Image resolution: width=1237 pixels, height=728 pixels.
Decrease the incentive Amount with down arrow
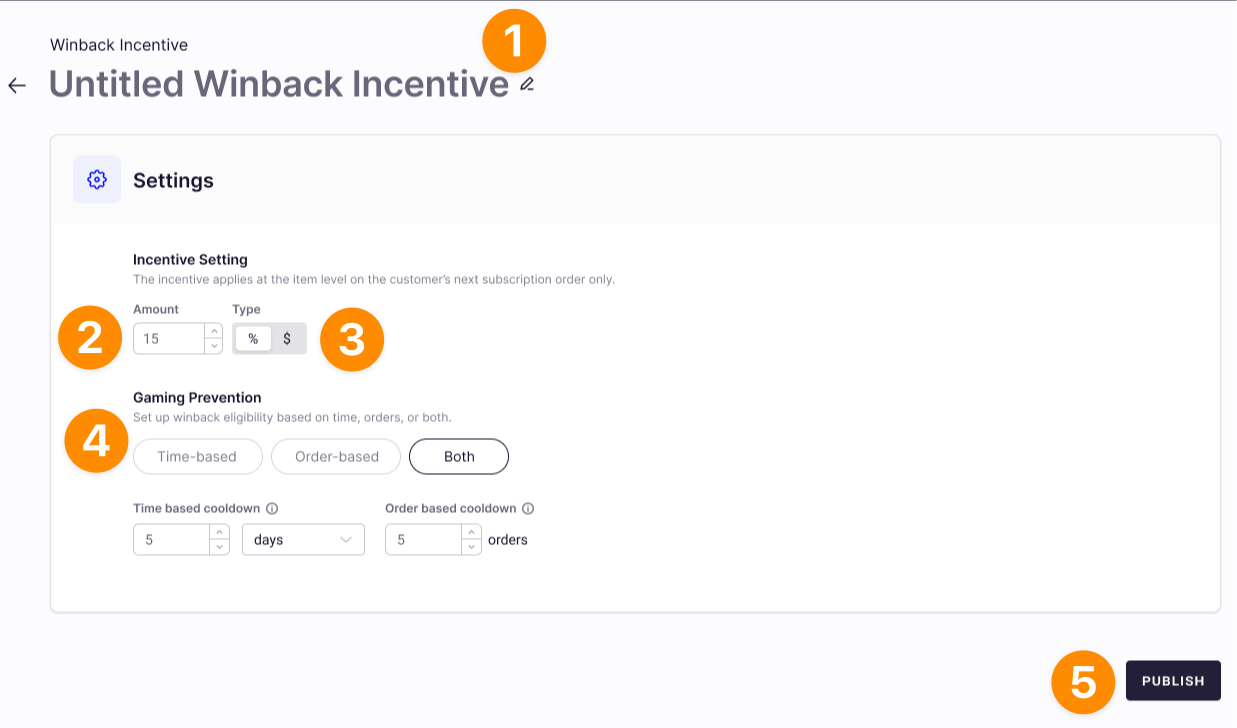213,346
